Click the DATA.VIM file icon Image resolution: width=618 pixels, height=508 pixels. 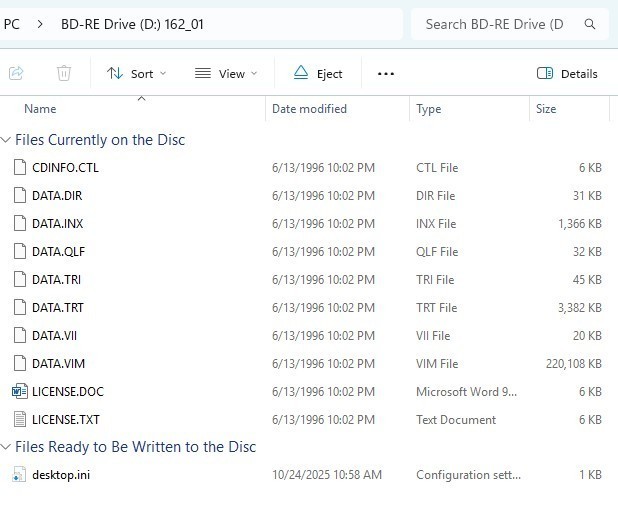19,364
